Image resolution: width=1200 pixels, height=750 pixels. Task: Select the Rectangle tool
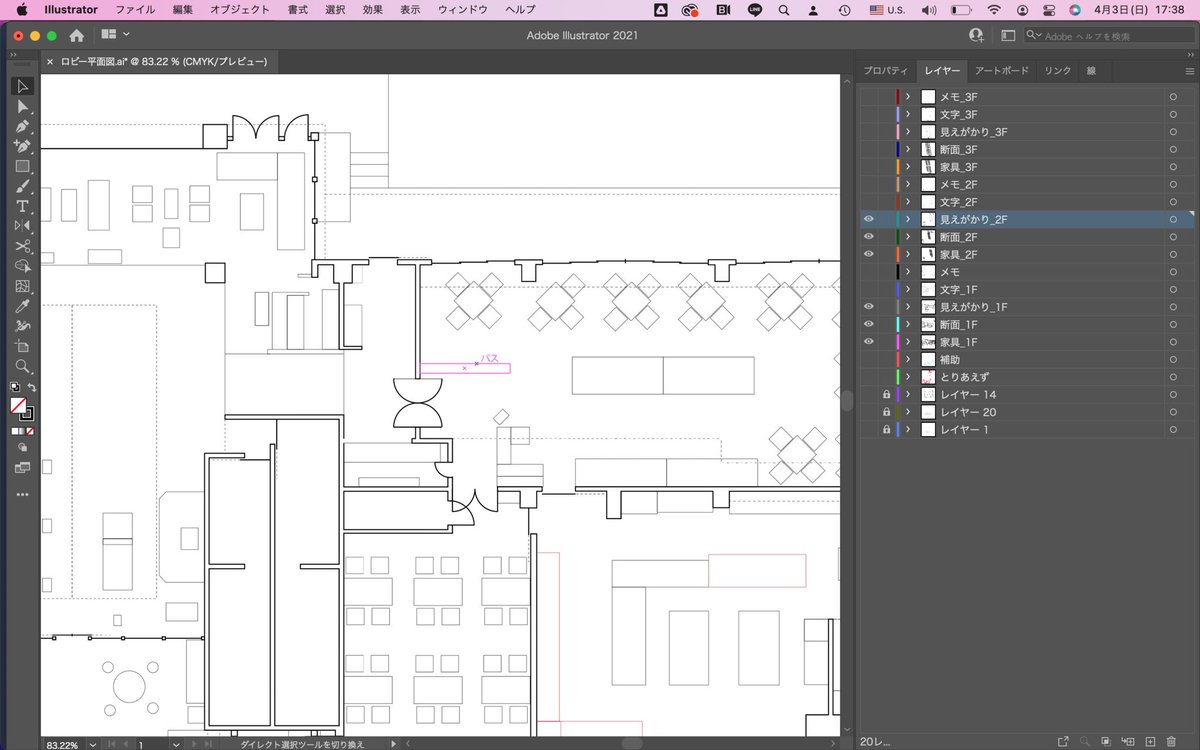22,166
